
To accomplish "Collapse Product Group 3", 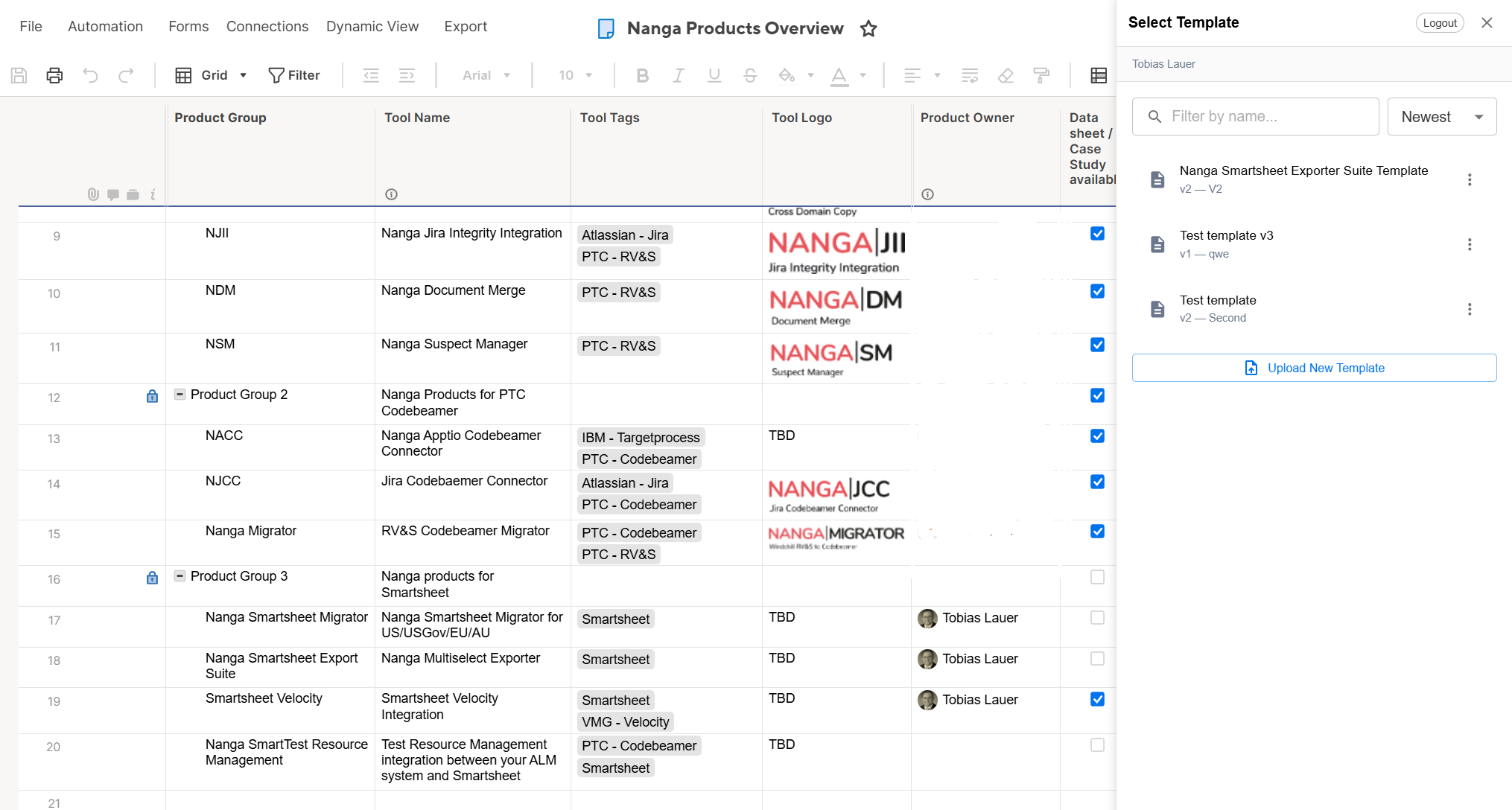I will coord(180,575).
